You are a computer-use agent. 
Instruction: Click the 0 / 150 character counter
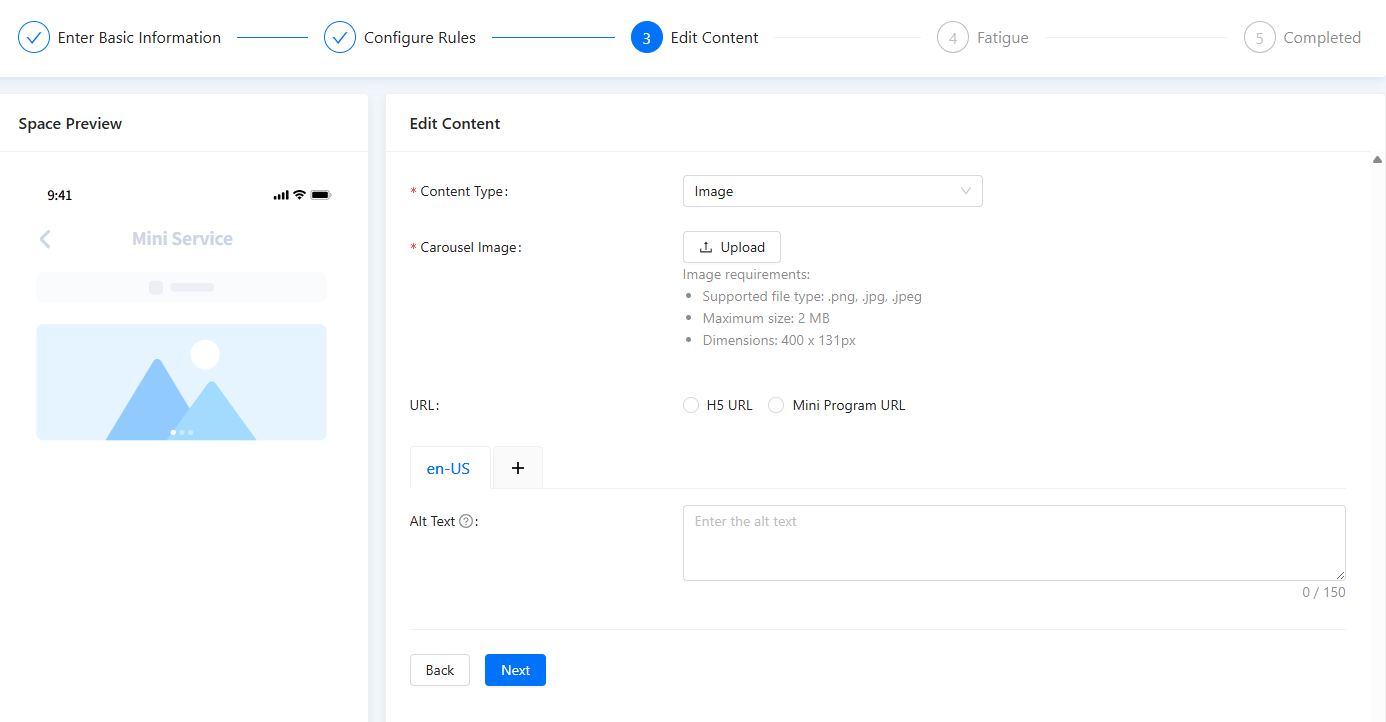(1323, 592)
